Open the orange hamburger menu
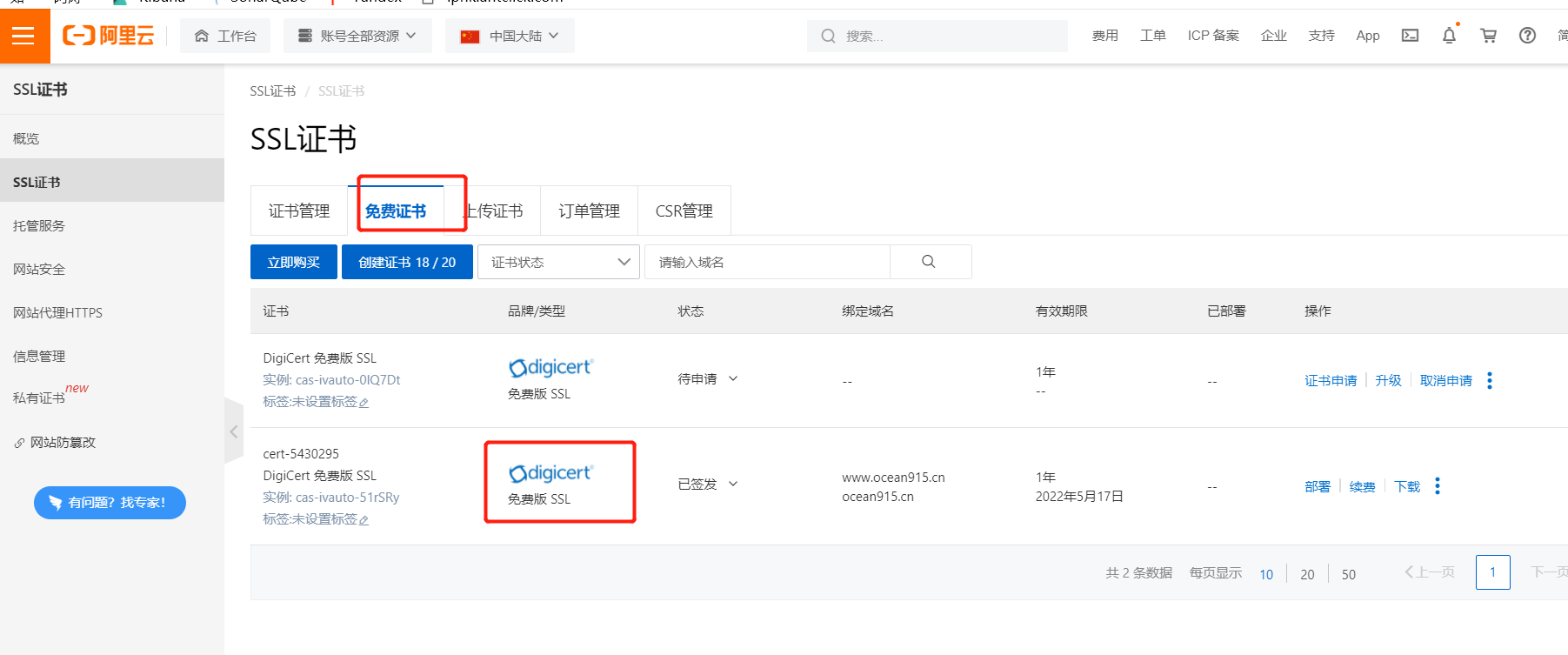 click(23, 36)
